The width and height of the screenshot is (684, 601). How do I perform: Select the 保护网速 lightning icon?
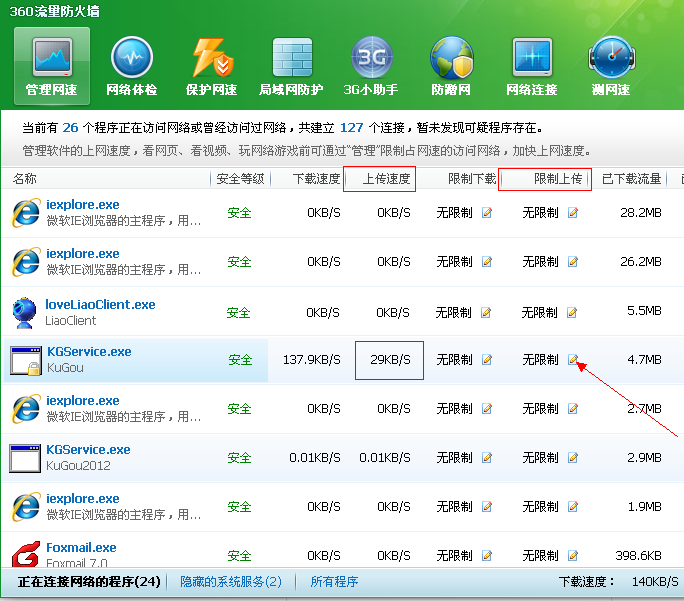(211, 58)
